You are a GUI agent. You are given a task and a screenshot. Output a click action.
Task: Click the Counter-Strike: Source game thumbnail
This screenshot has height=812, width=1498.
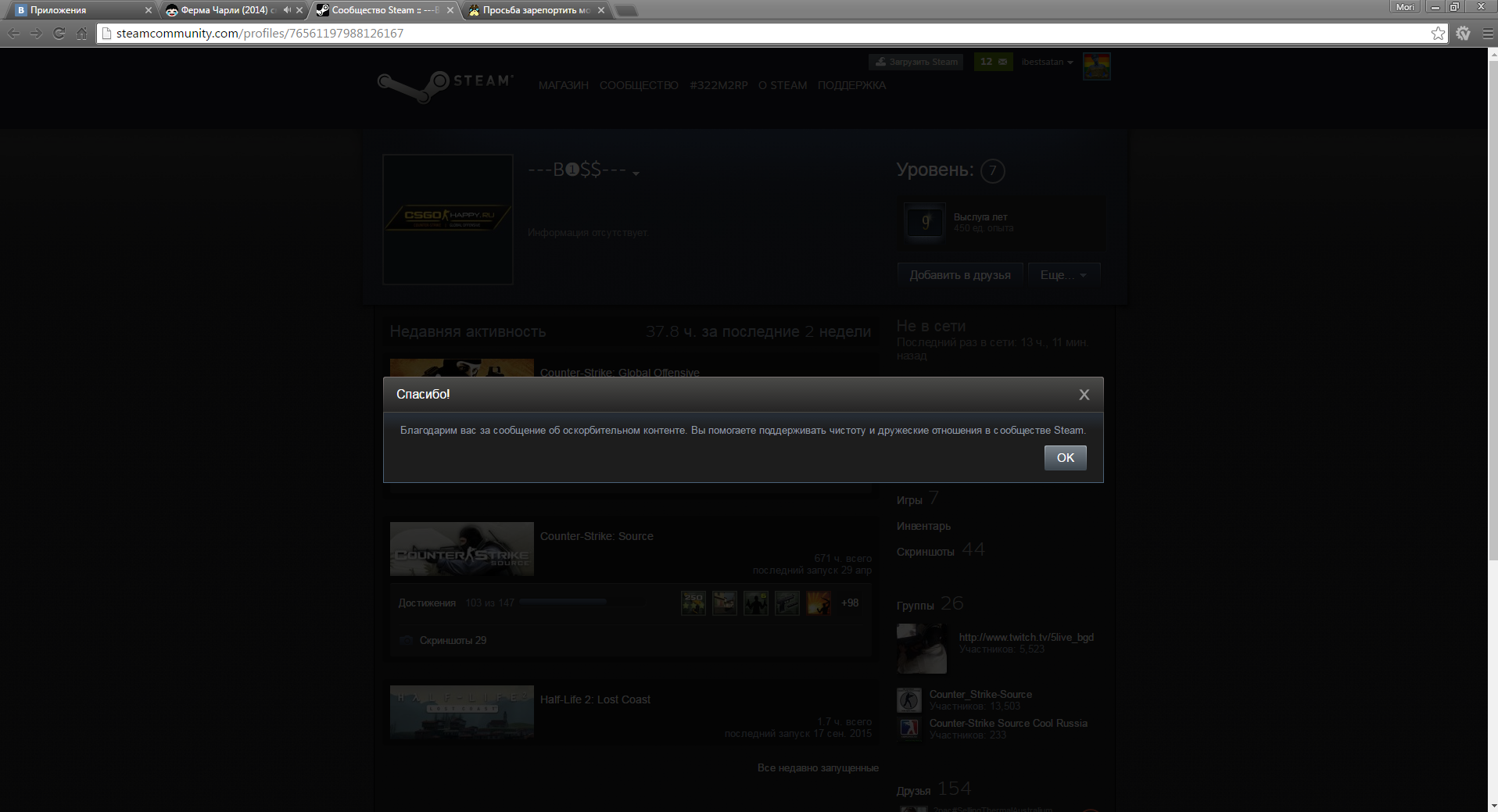[462, 549]
